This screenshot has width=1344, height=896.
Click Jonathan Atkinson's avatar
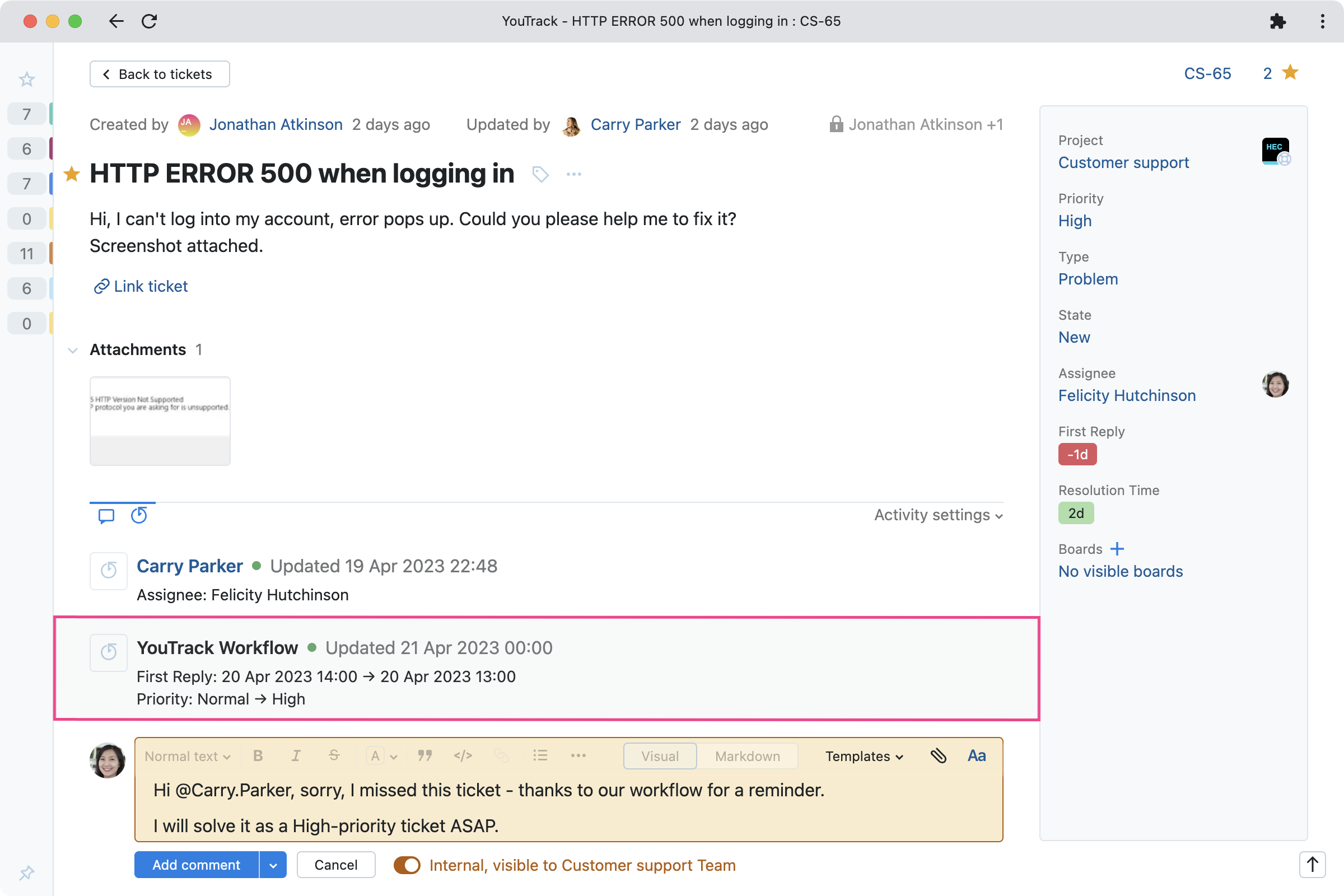[x=189, y=124]
